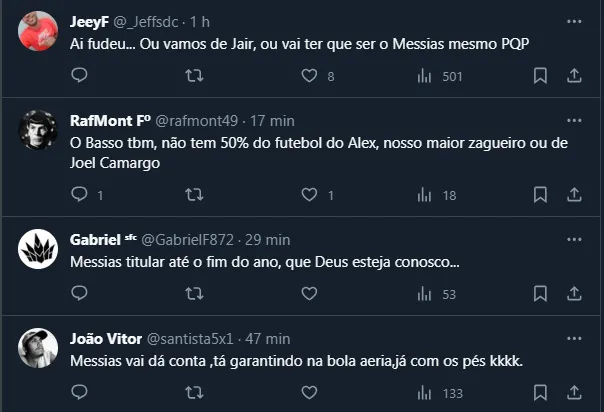Bookmark Gabriel's tweet
The width and height of the screenshot is (604, 412).
coord(540,294)
